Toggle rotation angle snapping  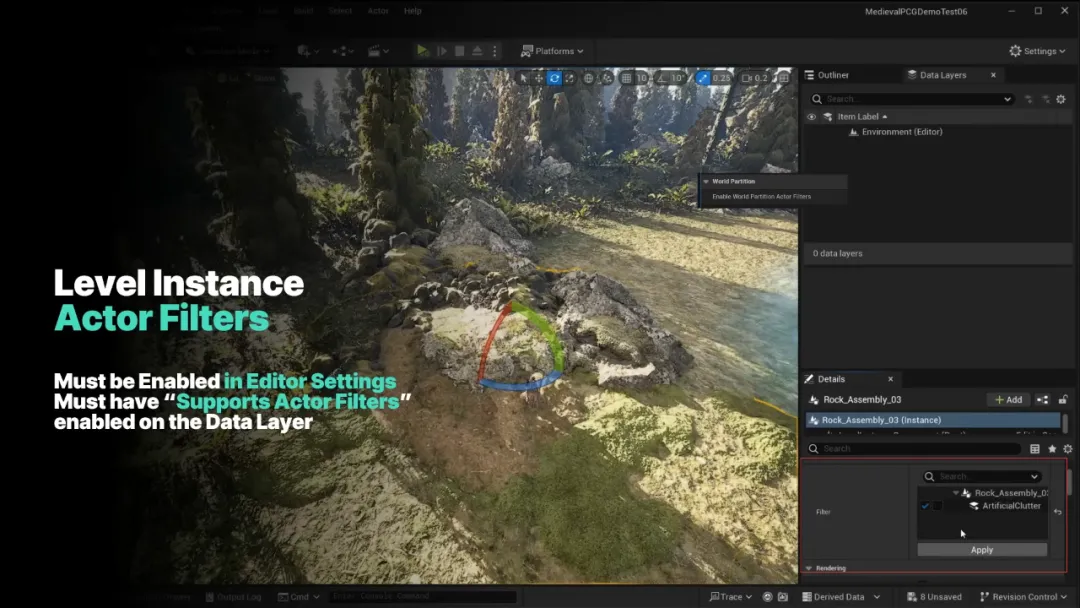tap(661, 78)
